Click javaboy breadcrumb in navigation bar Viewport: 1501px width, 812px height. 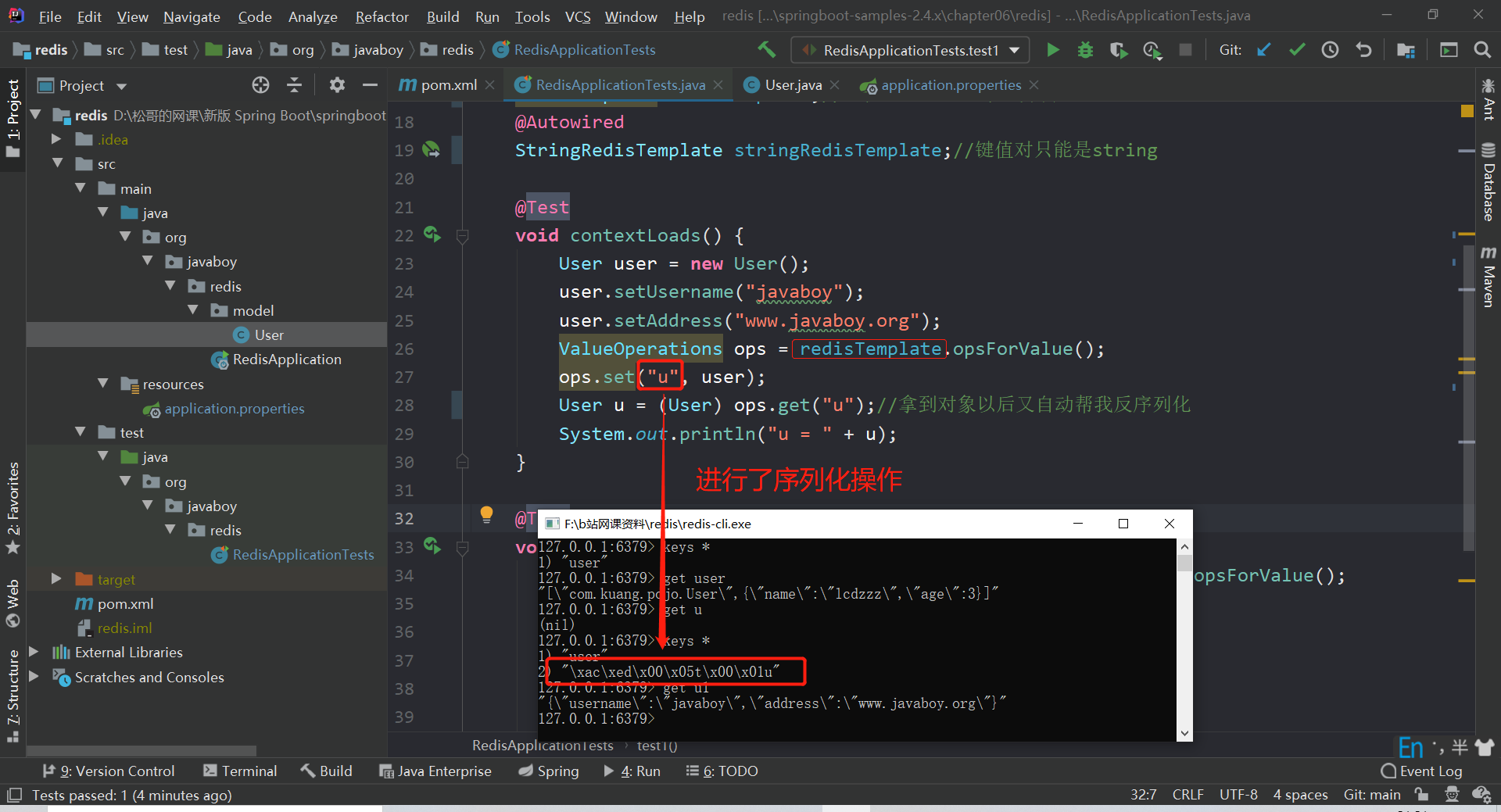coord(367,50)
